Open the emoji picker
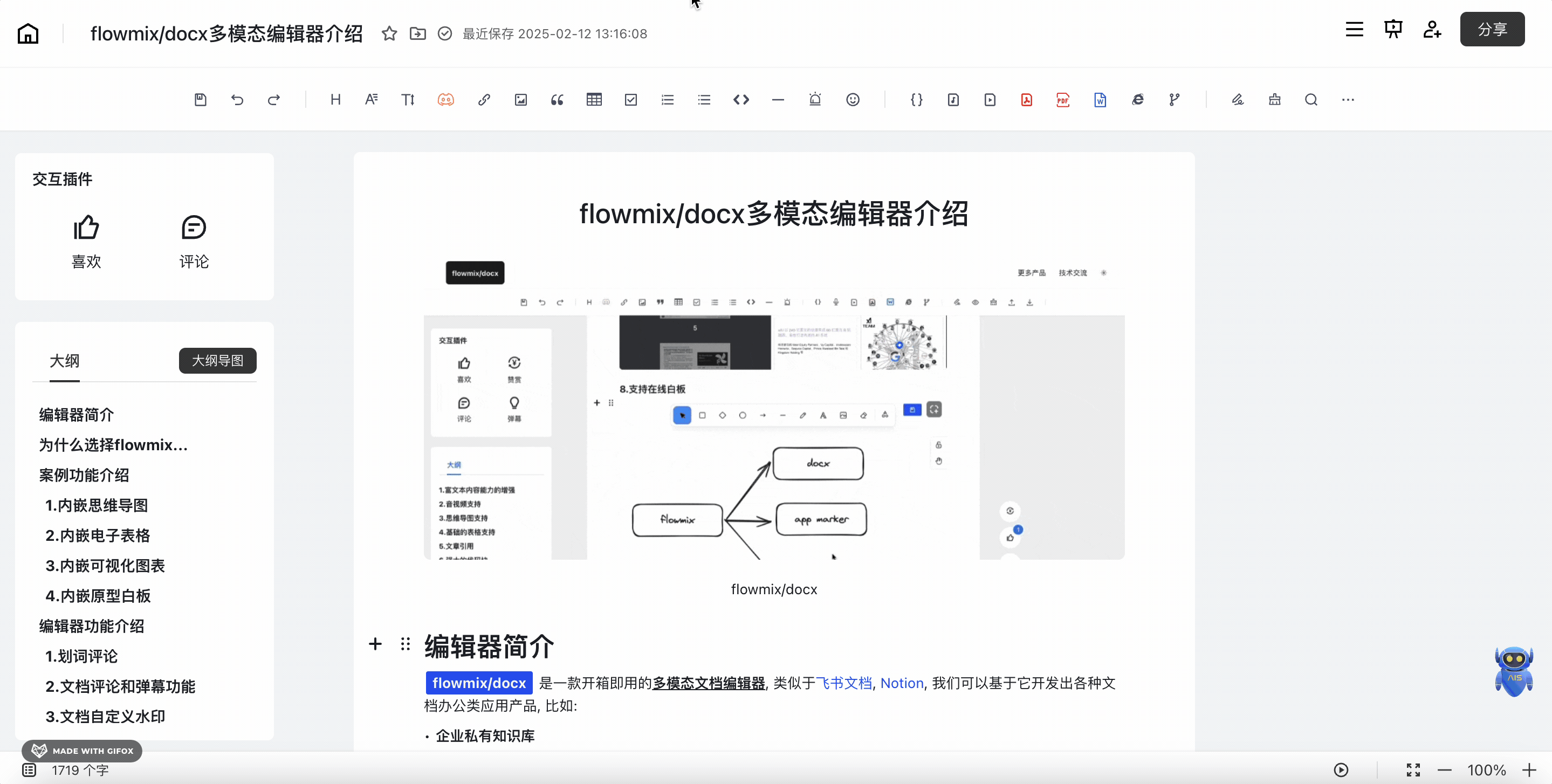Screen dimensions: 1552x784 853,99
